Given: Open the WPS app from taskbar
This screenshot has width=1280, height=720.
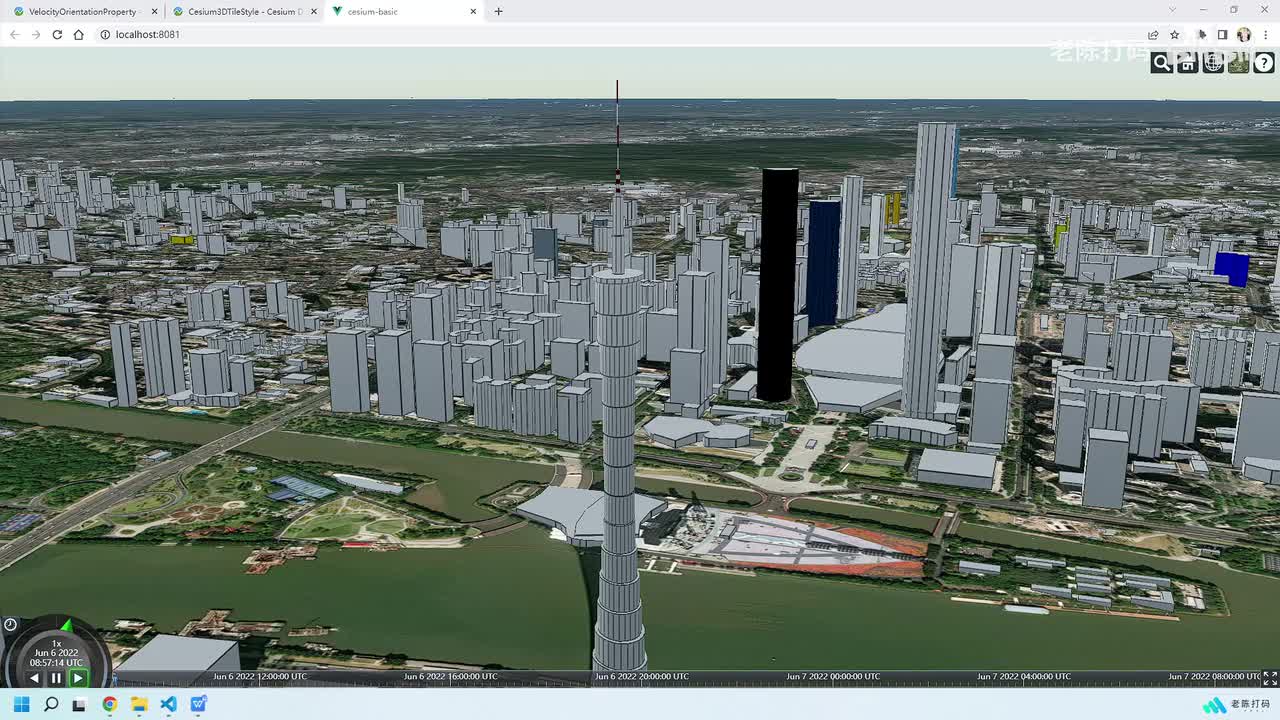Looking at the screenshot, I should 198,704.
